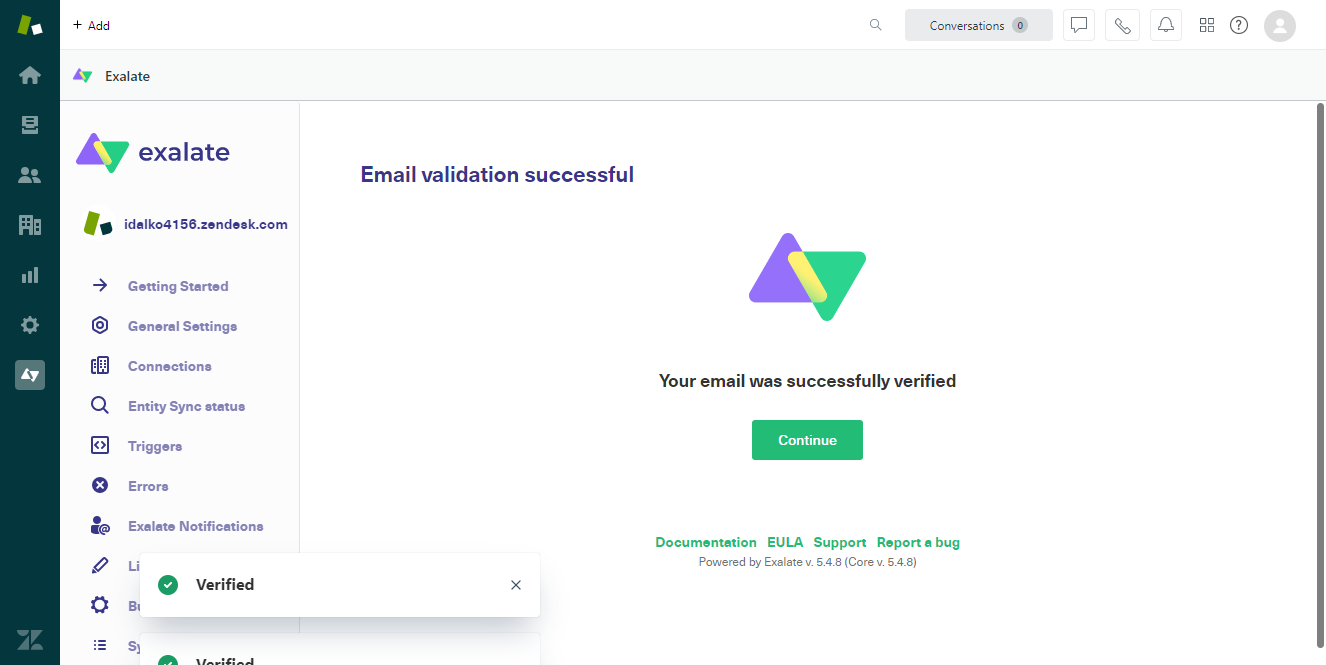Open the Views icon in Zendesk navigation

tap(30, 125)
